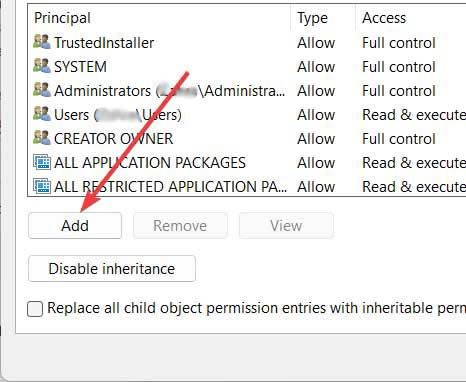Select the SYSTEM principal icon

coord(42,66)
